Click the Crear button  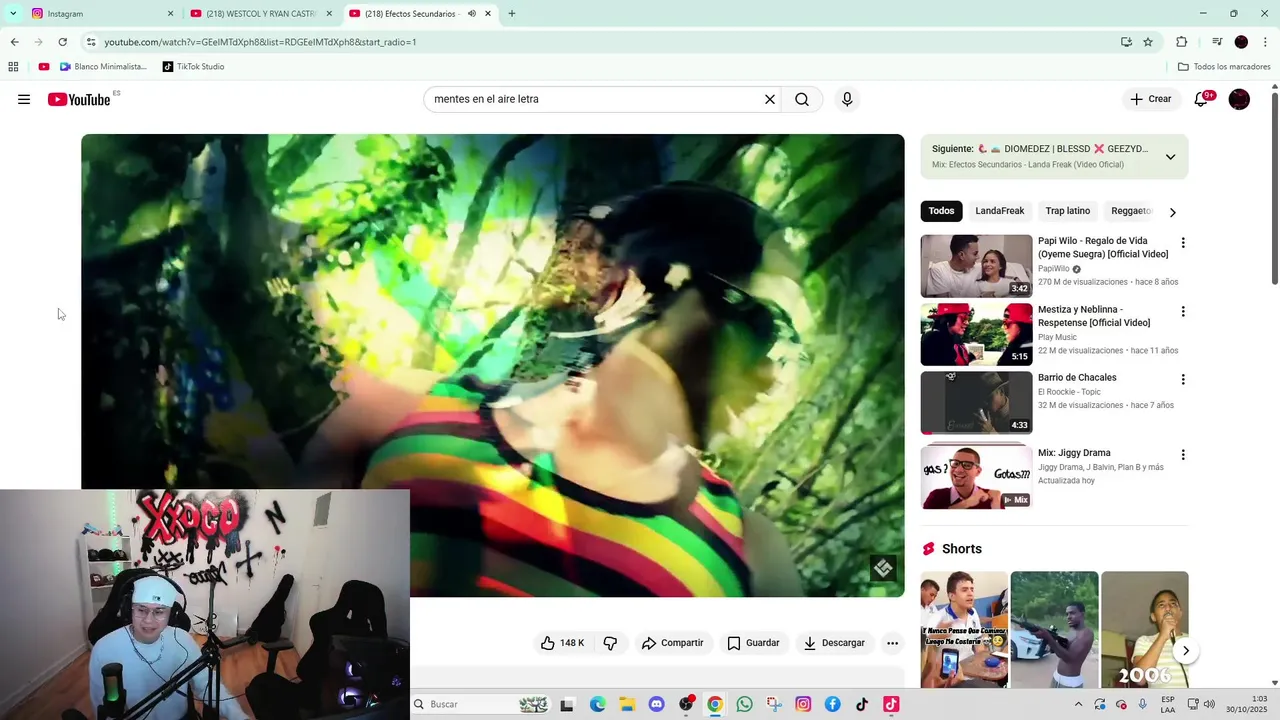pos(1151,99)
